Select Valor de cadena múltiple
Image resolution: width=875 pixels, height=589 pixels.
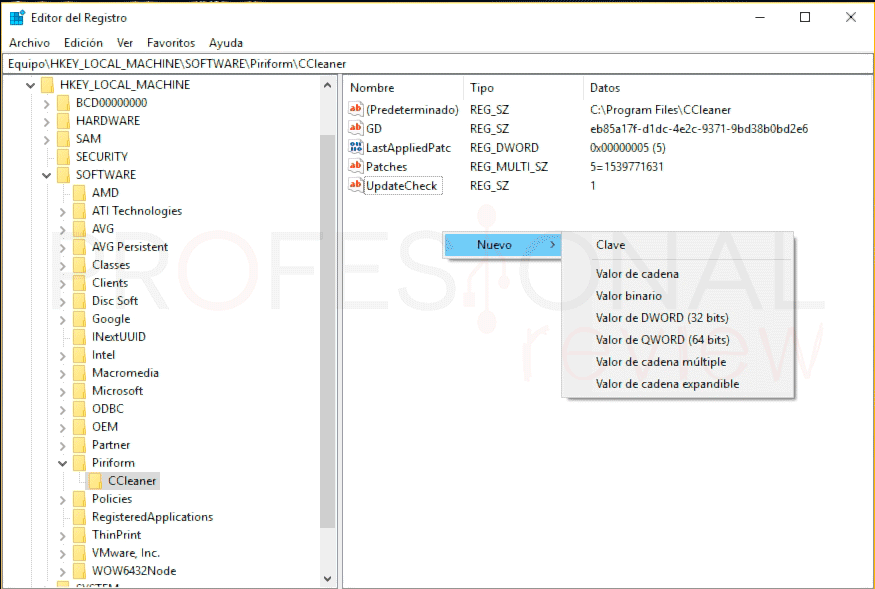(x=677, y=362)
